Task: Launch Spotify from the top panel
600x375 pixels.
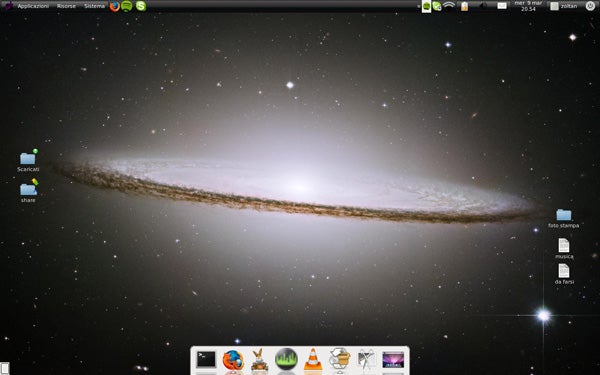Action: pyautogui.click(x=127, y=6)
